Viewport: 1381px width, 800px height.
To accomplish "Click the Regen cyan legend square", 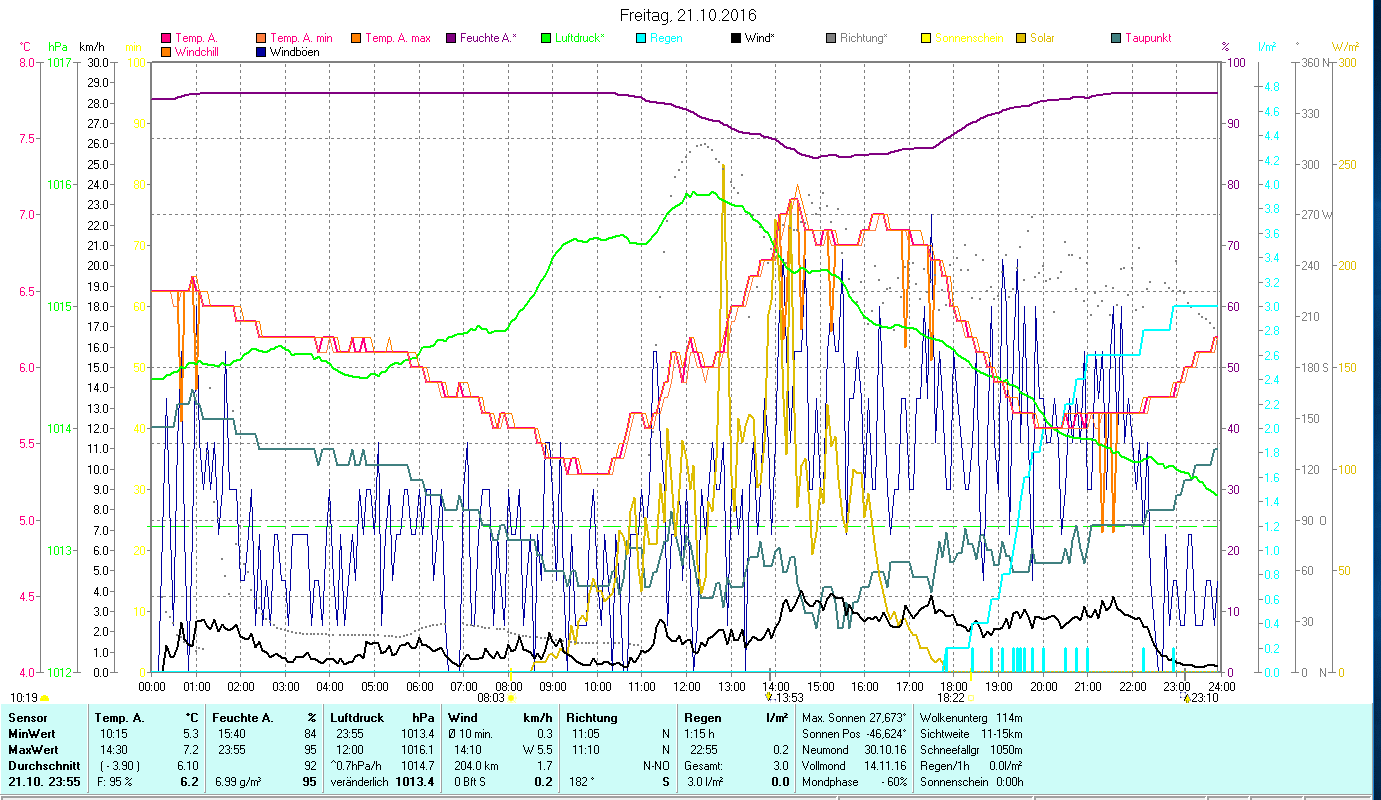I will 641,39.
